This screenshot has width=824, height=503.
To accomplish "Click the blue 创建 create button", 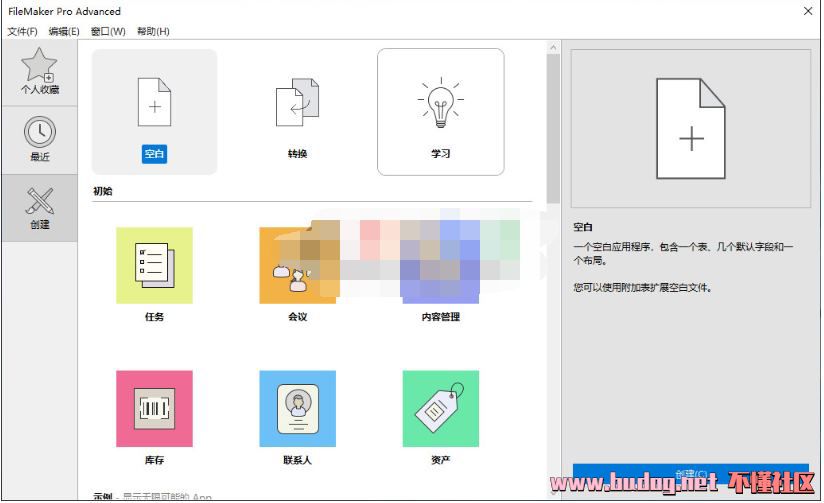I will point(691,473).
